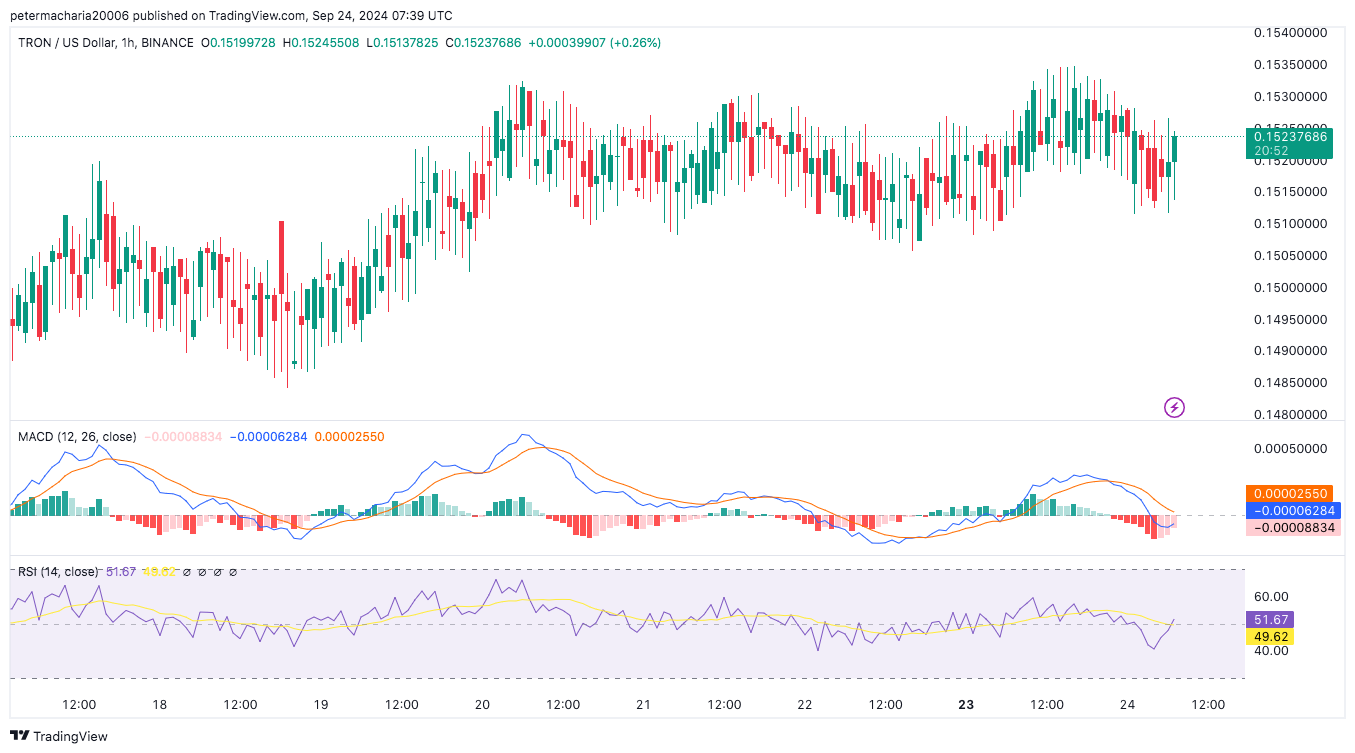Image resolution: width=1355 pixels, height=753 pixels.
Task: Click the yellow 49.62 value in RSI legend
Action: click(x=160, y=572)
